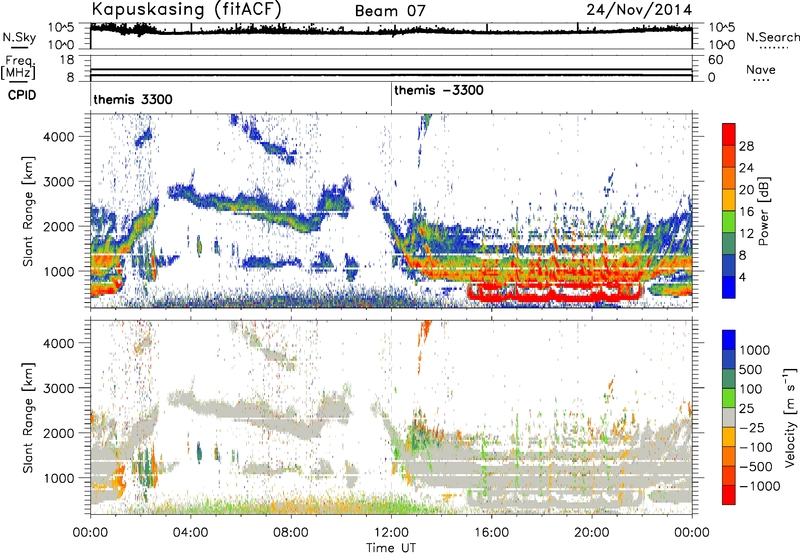Click the '04:00' time axis label
Viewport: 800px width, 554px height.
pyautogui.click(x=190, y=533)
